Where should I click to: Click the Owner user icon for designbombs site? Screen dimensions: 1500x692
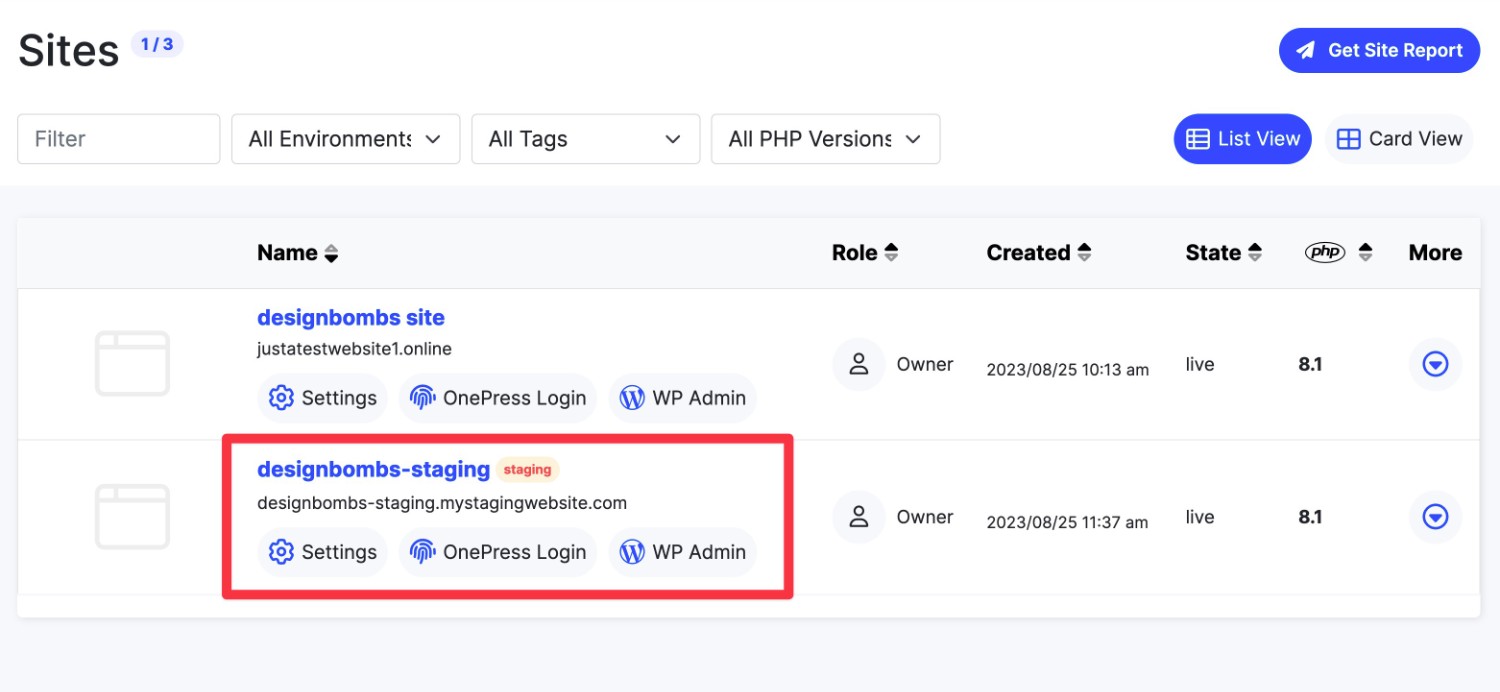(x=859, y=364)
